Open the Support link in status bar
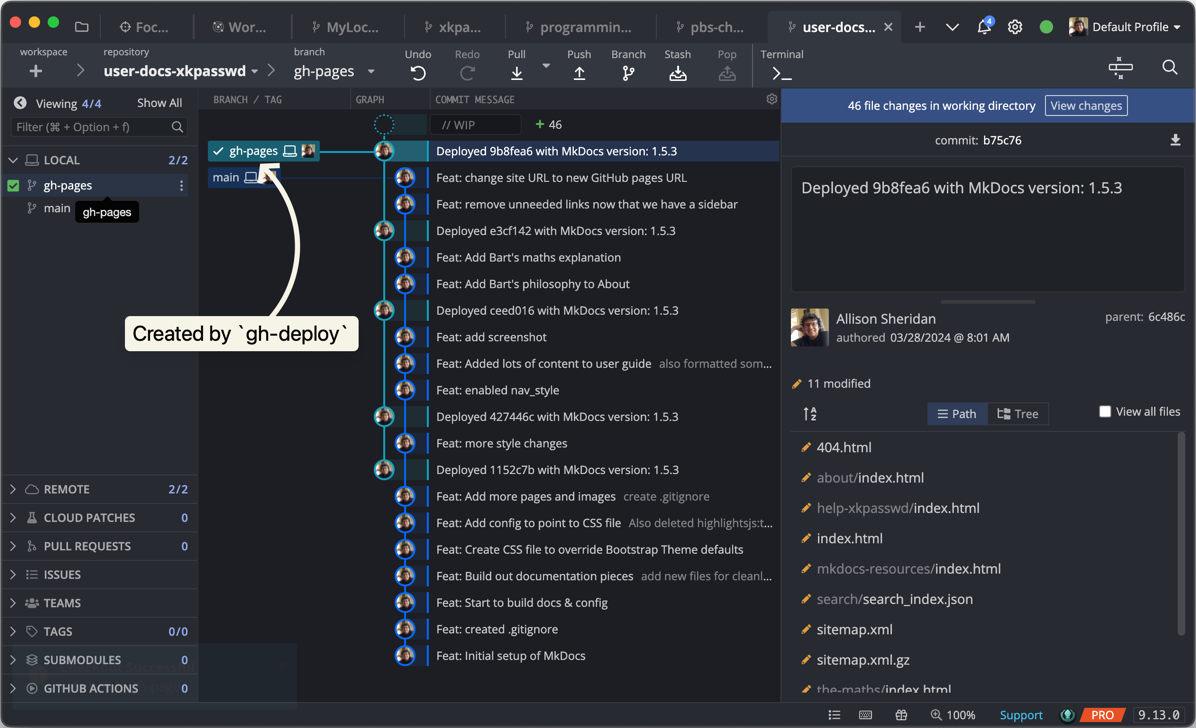The image size is (1196, 728). [1021, 715]
